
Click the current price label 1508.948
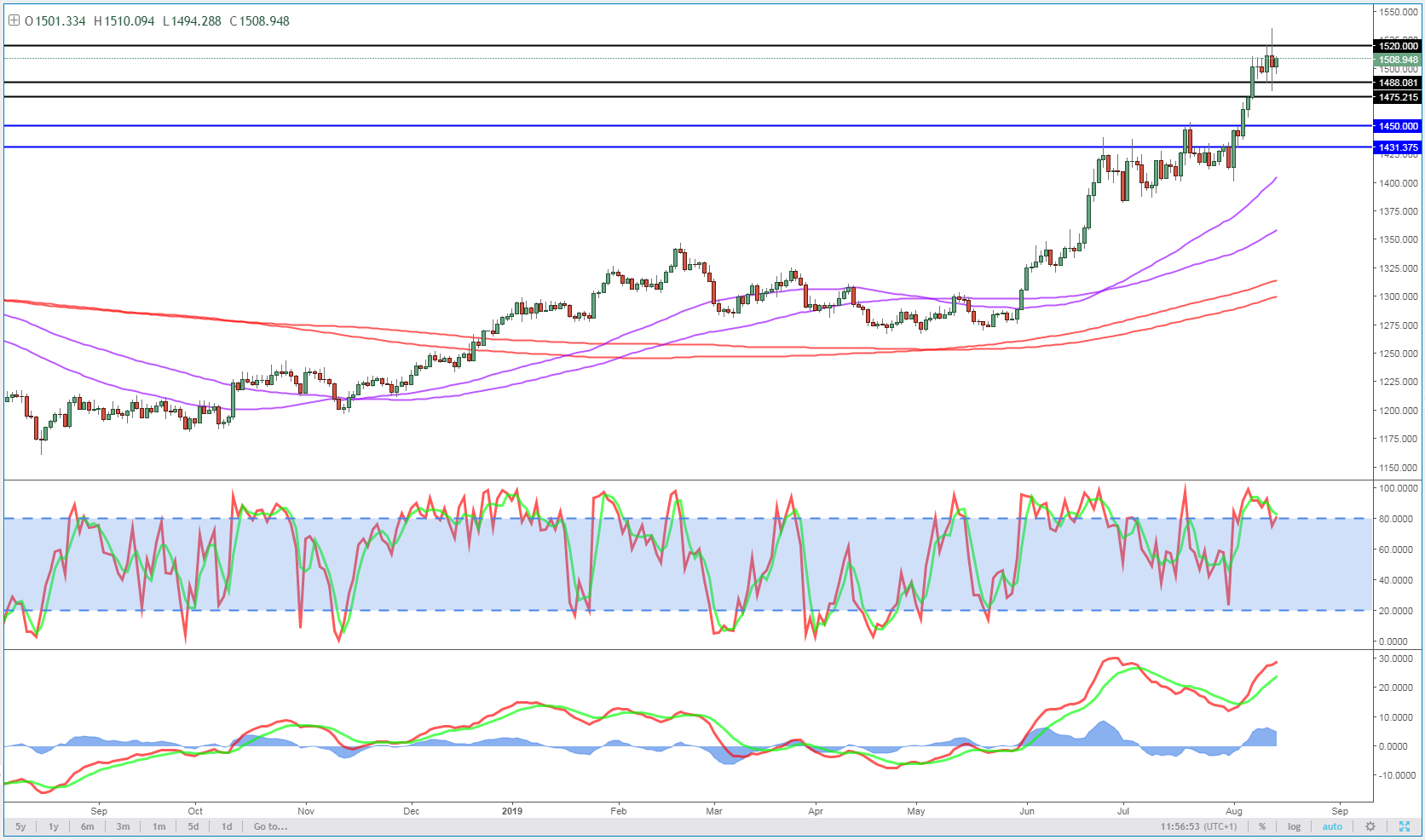1399,60
